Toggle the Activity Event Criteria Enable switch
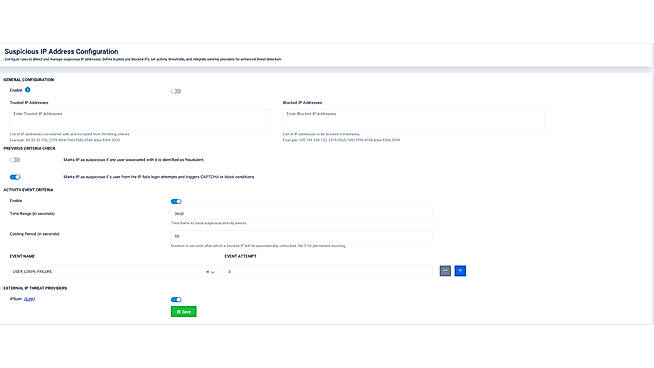This screenshot has width=654, height=368. point(176,202)
